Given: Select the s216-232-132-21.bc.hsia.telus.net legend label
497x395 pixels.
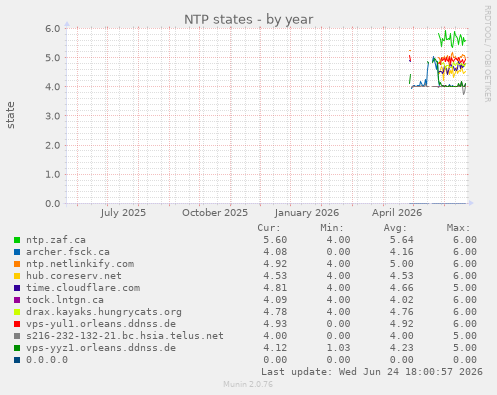Looking at the screenshot, I should pos(125,336).
